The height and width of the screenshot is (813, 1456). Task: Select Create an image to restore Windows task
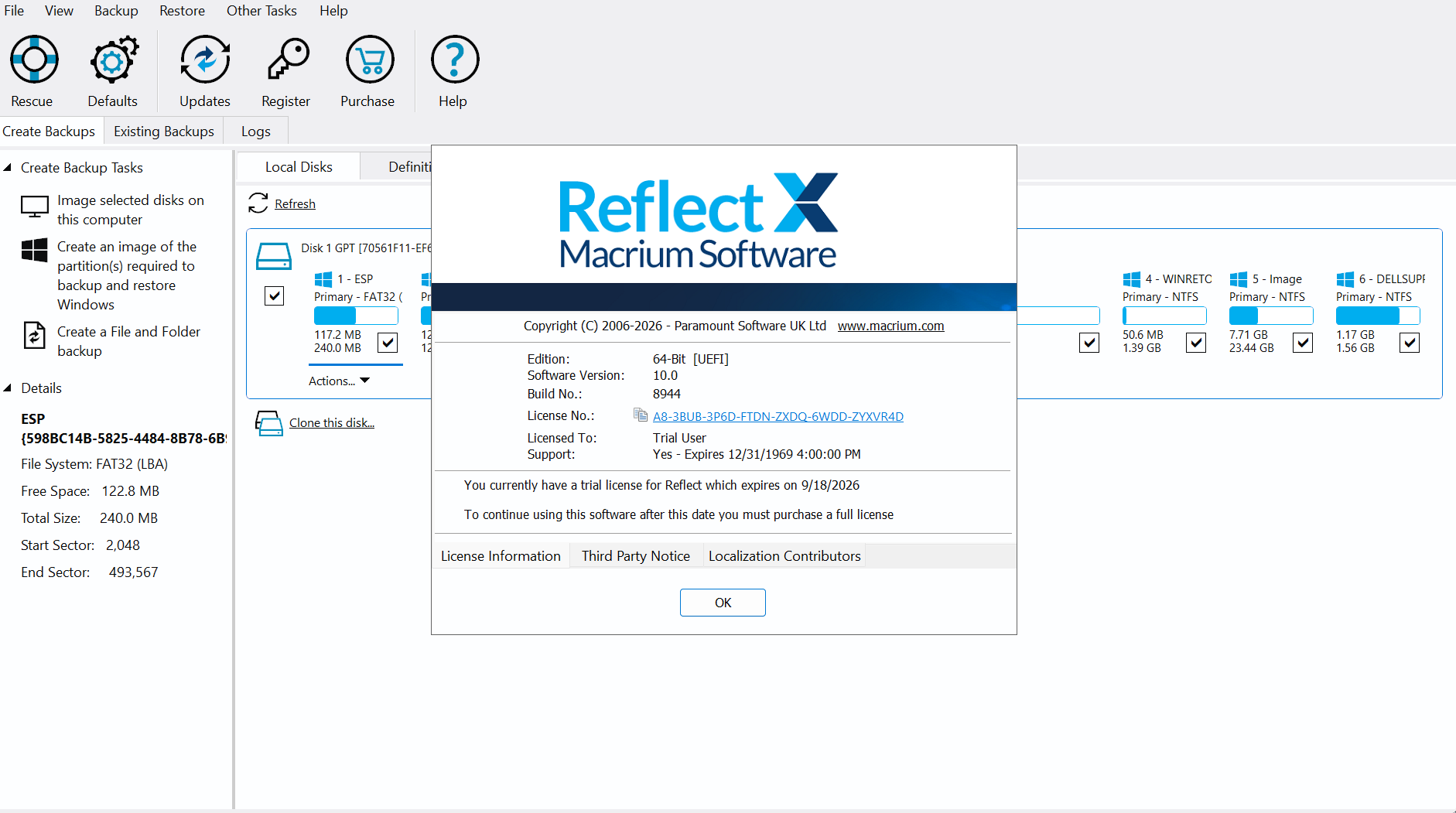point(127,275)
